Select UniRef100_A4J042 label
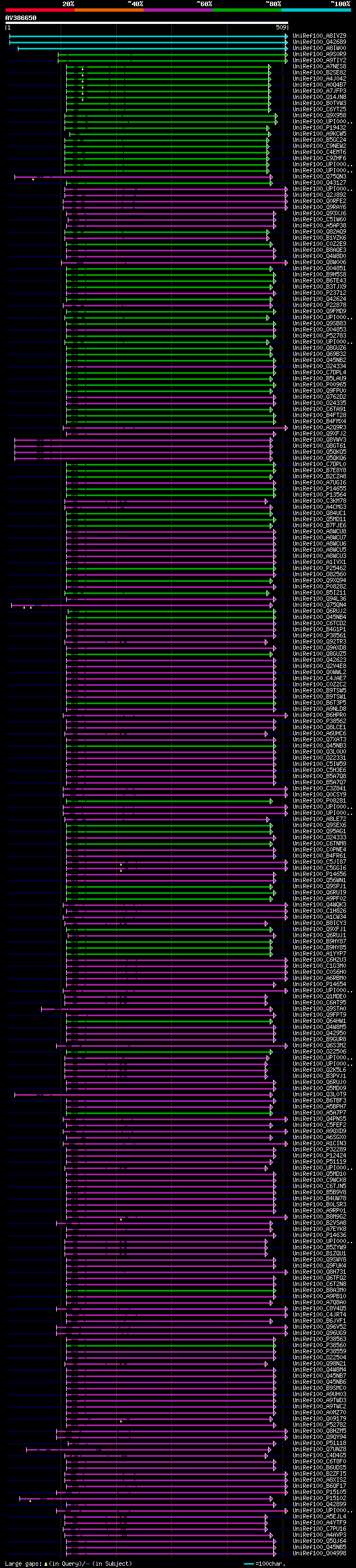The image size is (356, 1568). point(319,78)
